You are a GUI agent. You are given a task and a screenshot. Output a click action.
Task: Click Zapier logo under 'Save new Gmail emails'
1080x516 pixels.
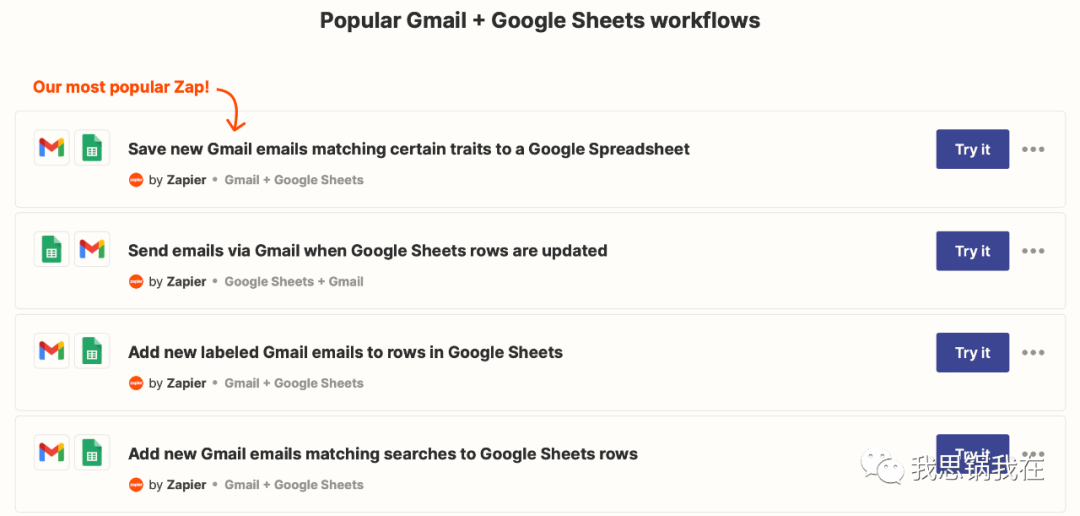(x=136, y=180)
